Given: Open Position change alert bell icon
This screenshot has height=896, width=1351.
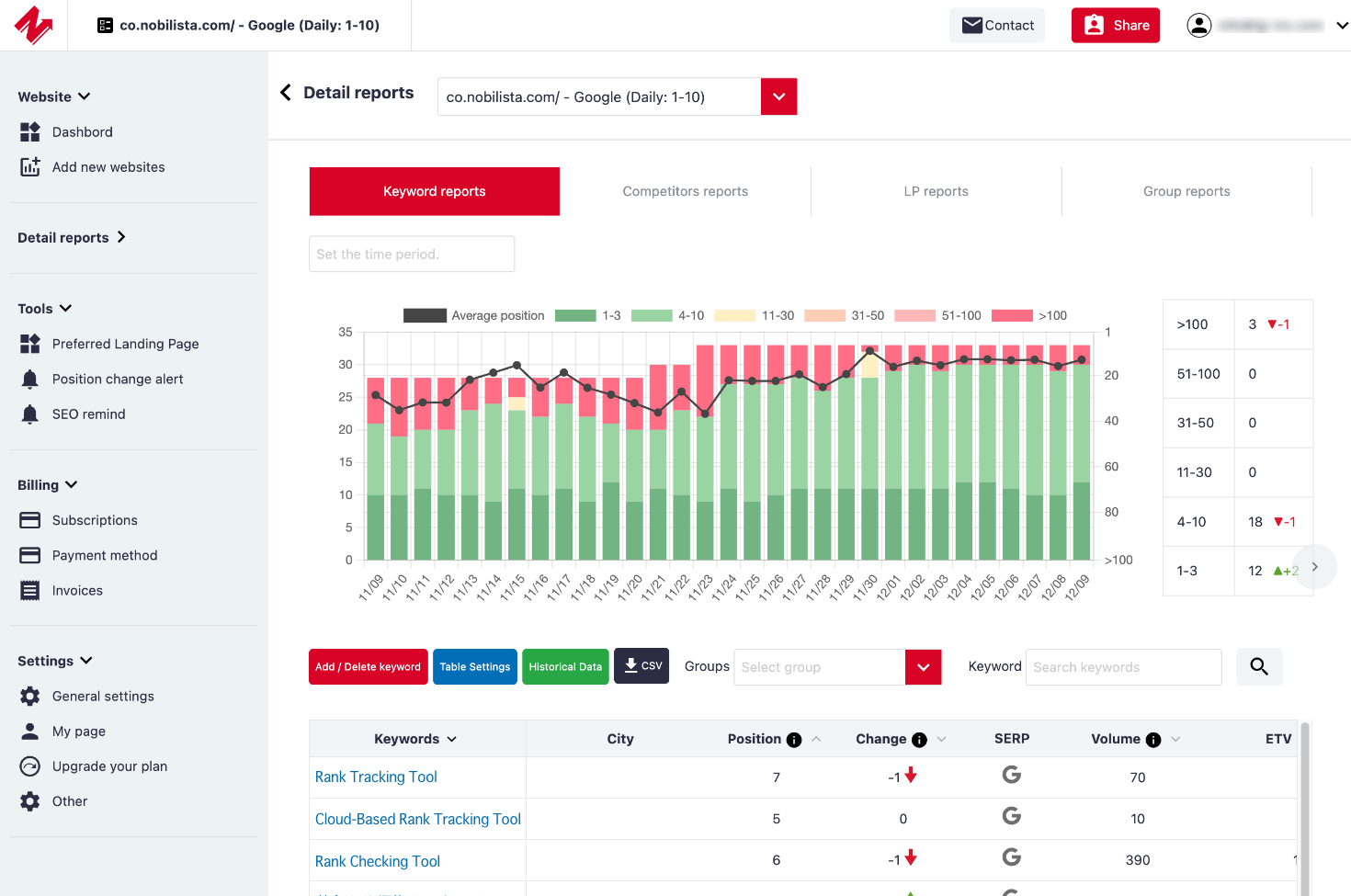Looking at the screenshot, I should (x=30, y=380).
